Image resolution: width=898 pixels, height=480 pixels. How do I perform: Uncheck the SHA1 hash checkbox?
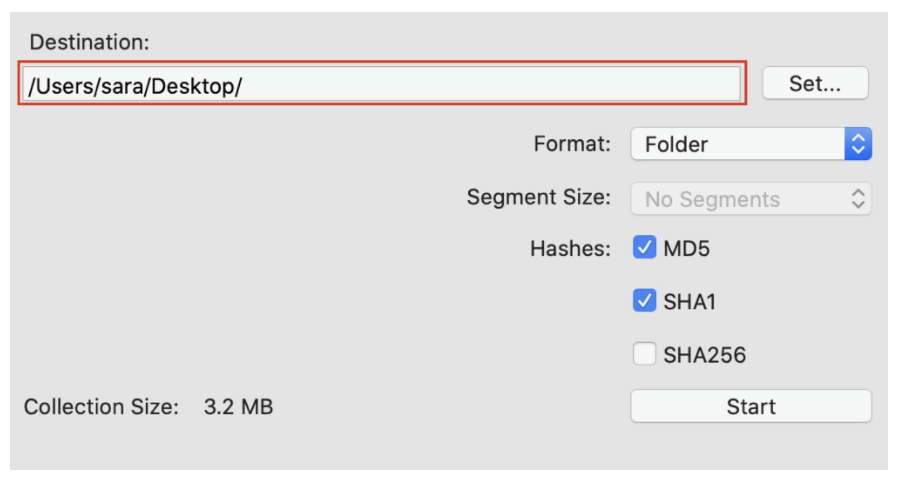(x=644, y=301)
